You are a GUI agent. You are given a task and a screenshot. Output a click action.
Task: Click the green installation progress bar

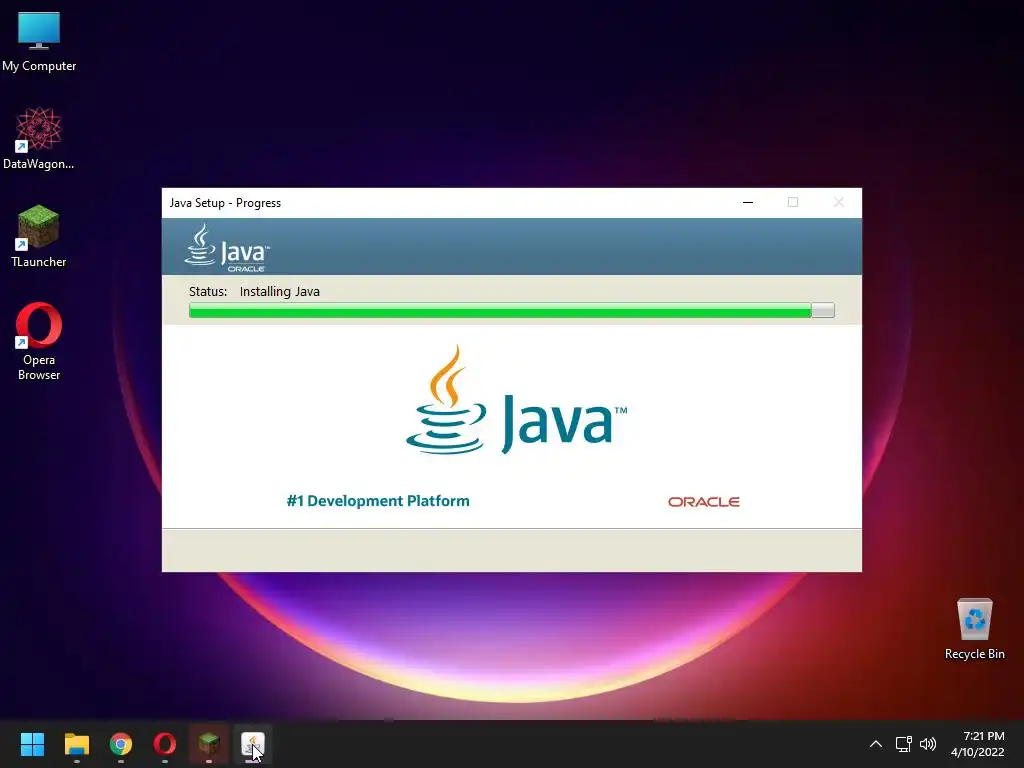[511, 310]
